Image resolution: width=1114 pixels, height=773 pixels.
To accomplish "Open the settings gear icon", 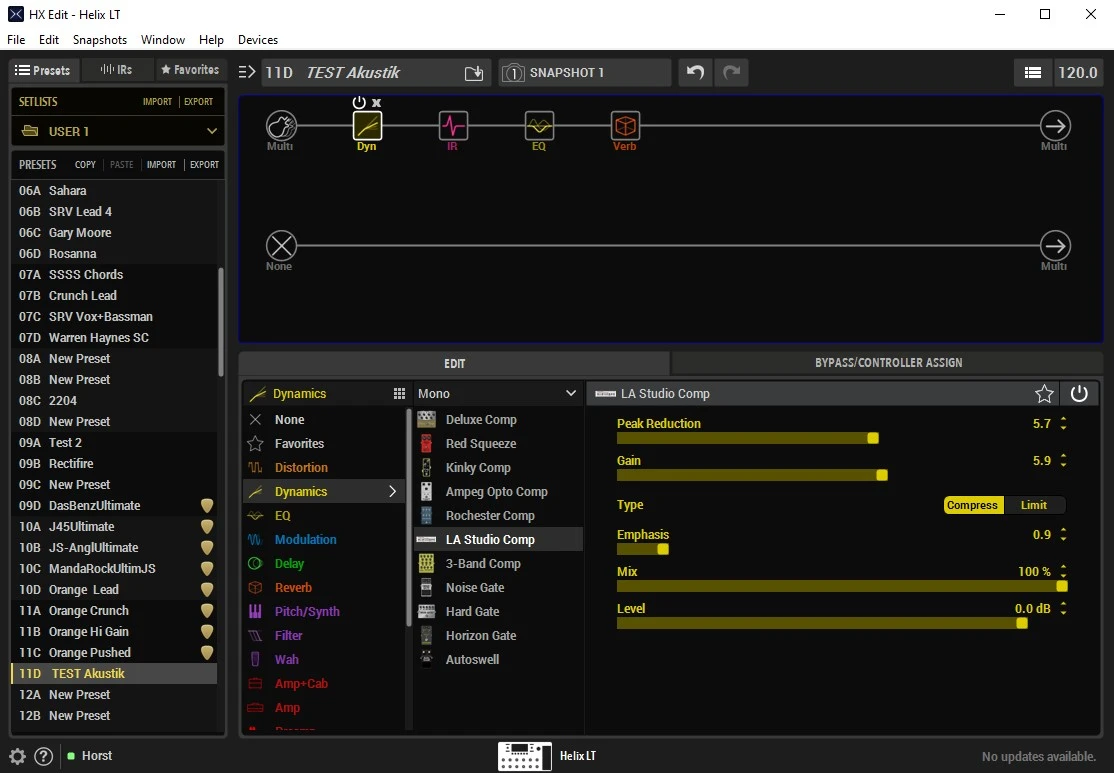I will click(18, 756).
